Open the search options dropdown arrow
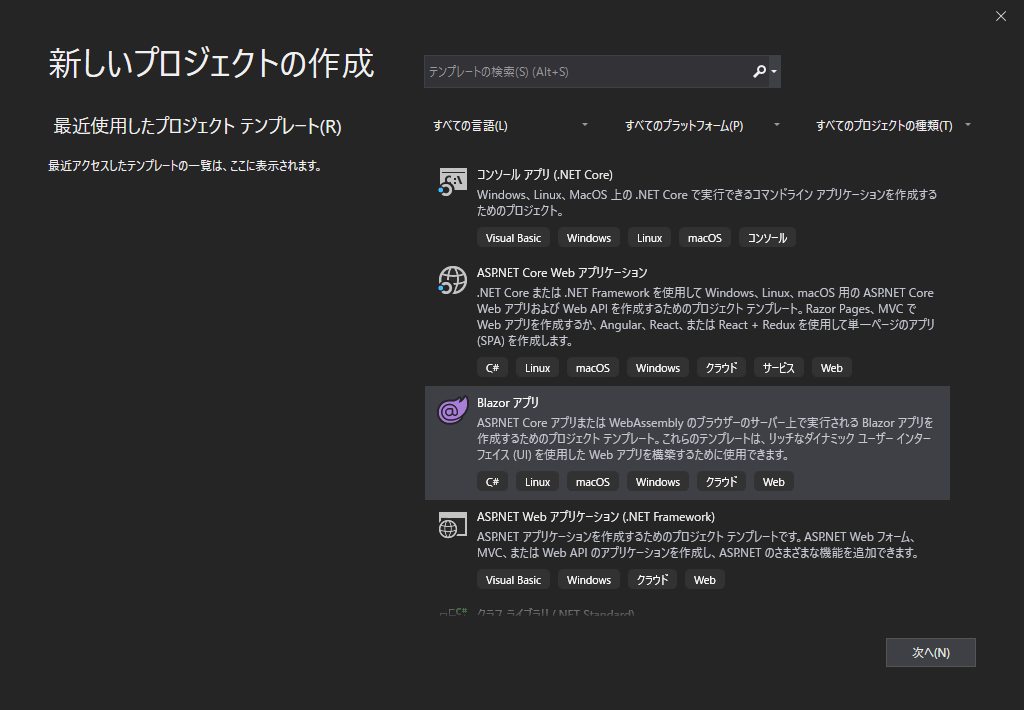This screenshot has width=1024, height=710. pyautogui.click(x=774, y=71)
